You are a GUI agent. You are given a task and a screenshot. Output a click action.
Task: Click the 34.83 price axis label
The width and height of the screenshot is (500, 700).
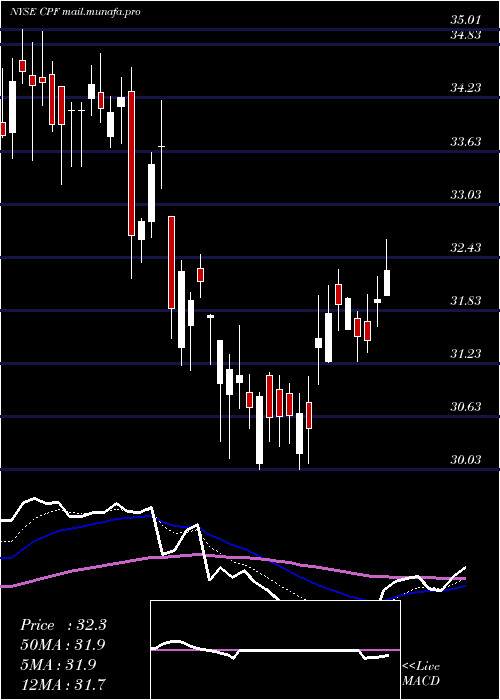[x=465, y=35]
